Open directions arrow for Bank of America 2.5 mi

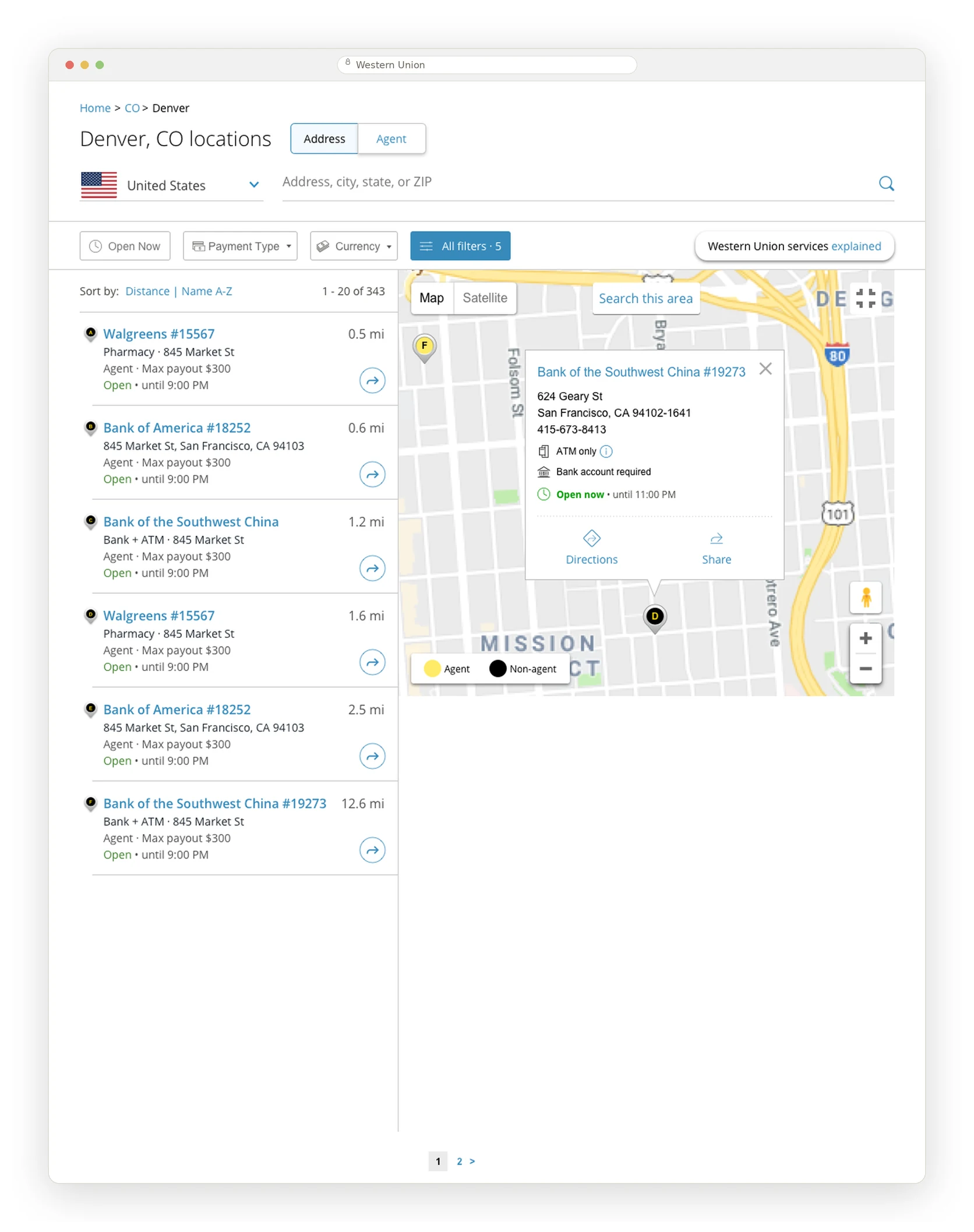[x=372, y=756]
